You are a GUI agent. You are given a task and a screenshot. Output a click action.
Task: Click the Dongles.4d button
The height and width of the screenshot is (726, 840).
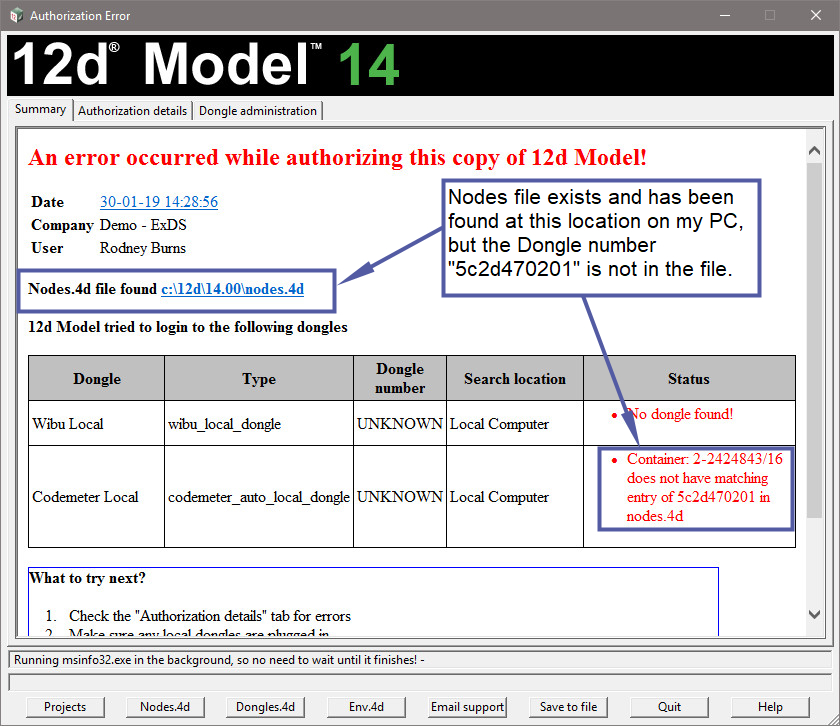pos(266,707)
